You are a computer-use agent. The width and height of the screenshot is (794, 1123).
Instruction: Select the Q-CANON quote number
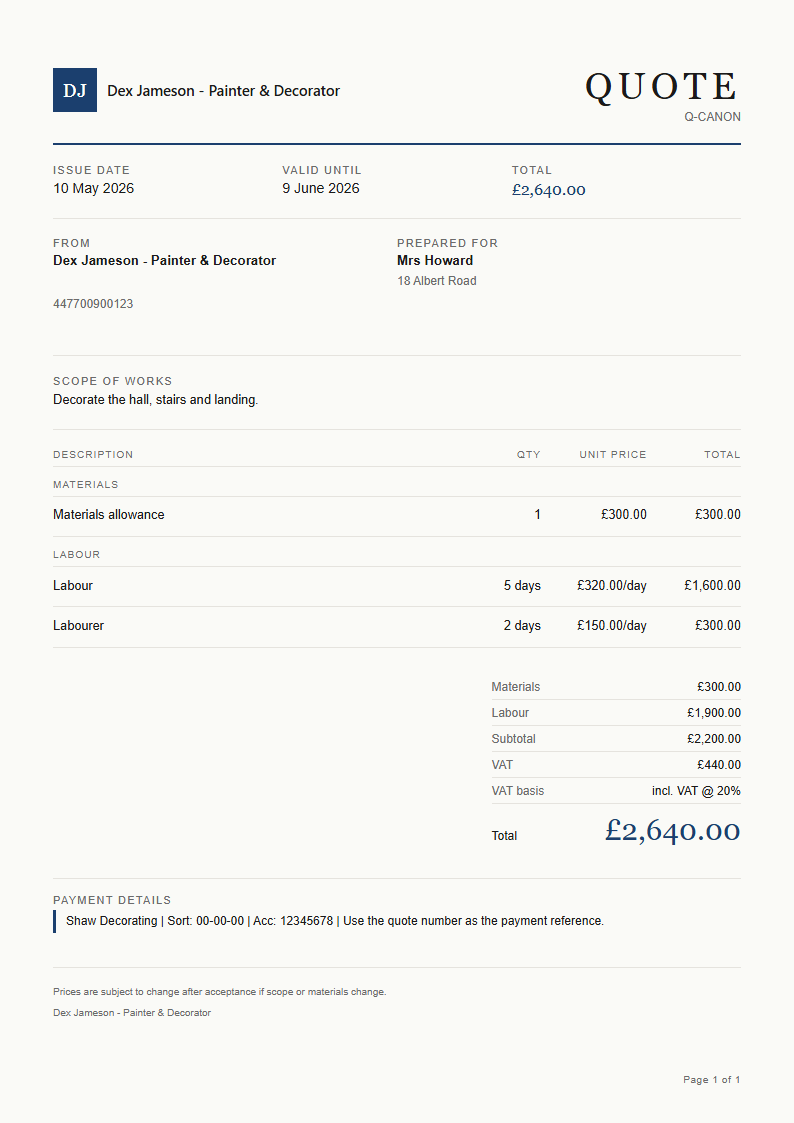pyautogui.click(x=712, y=117)
